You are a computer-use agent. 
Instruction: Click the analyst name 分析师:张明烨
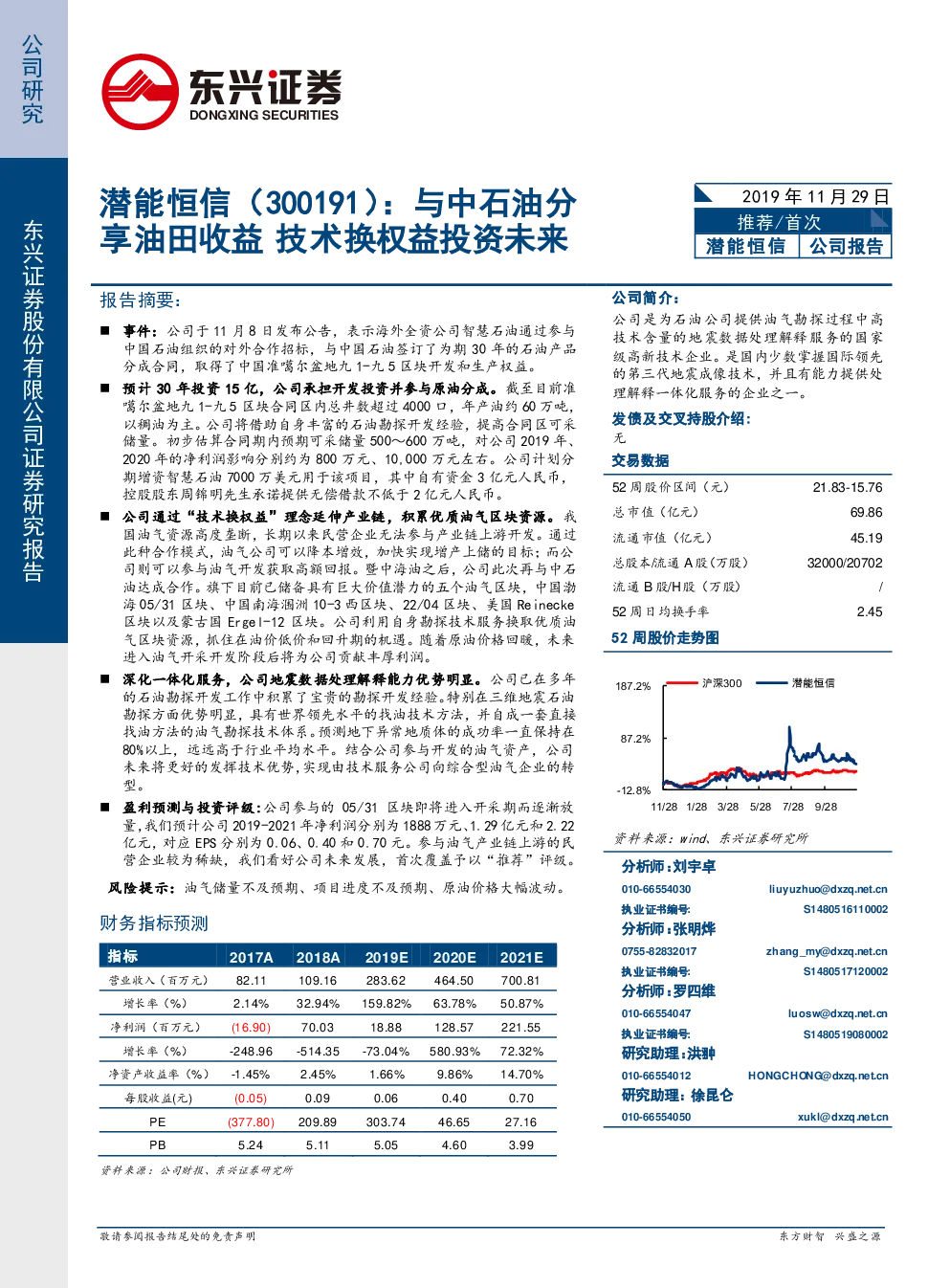[669, 929]
